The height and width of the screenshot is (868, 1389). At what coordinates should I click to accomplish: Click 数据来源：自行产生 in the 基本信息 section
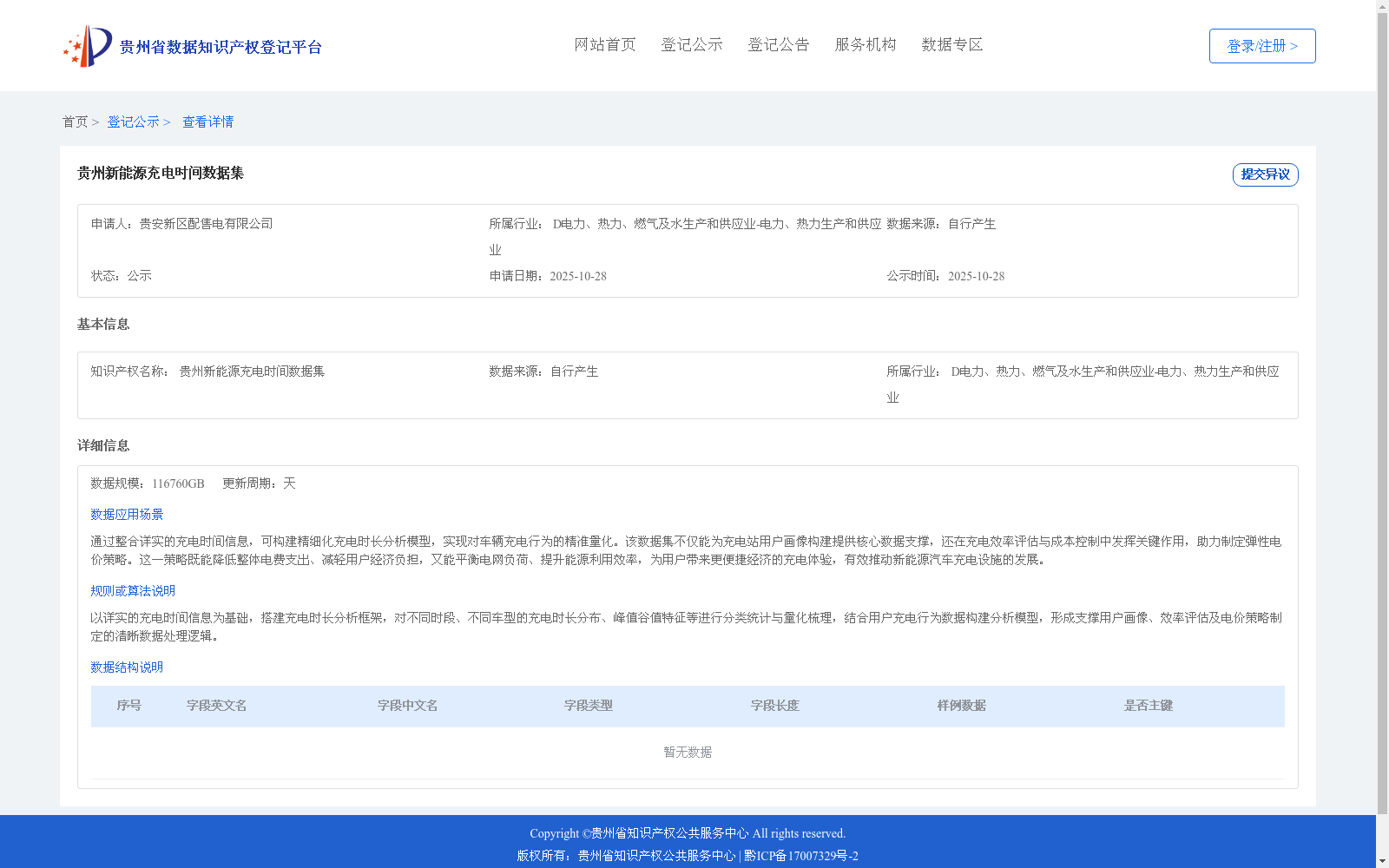coord(543,372)
